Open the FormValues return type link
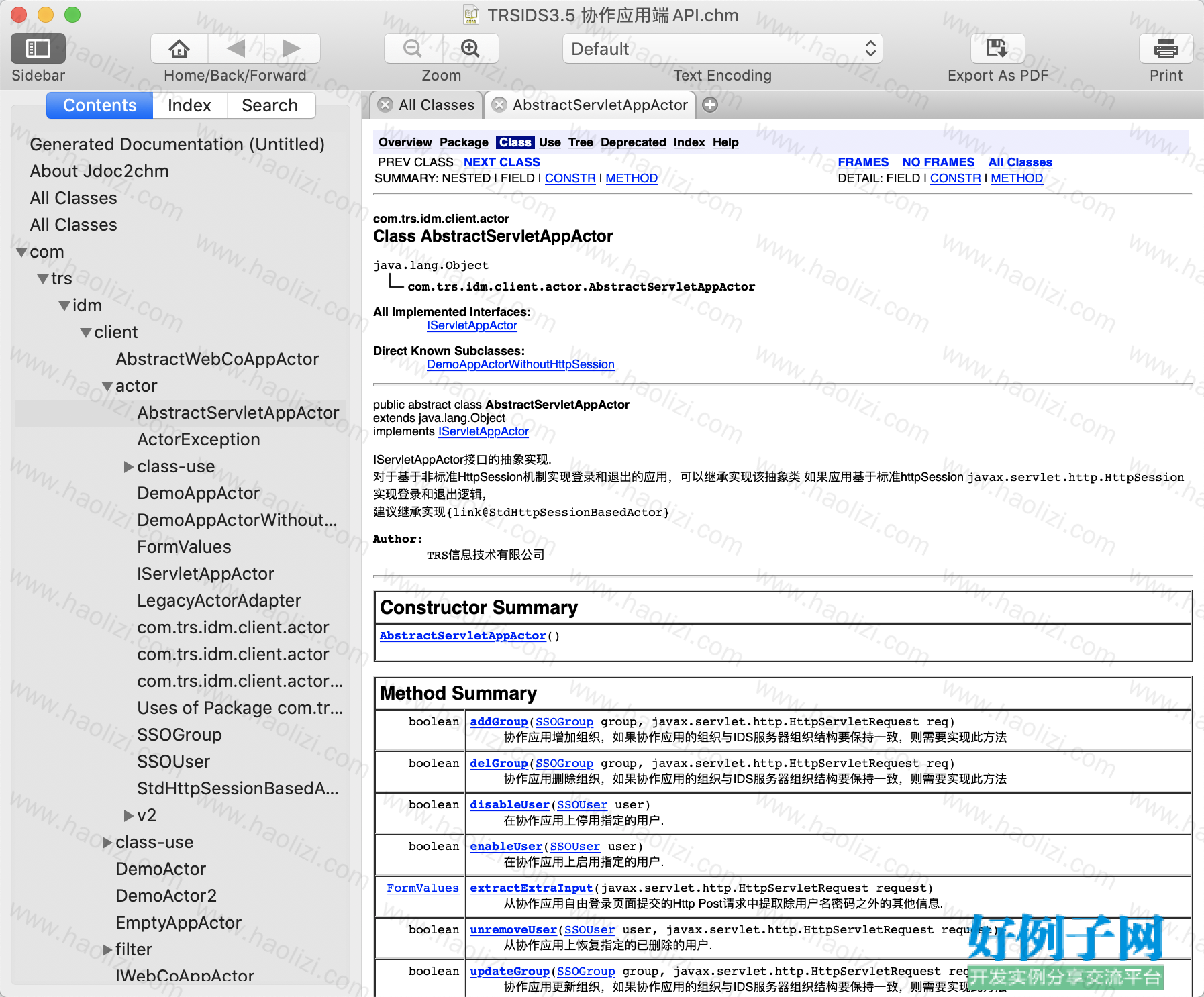The height and width of the screenshot is (997, 1204). (423, 888)
